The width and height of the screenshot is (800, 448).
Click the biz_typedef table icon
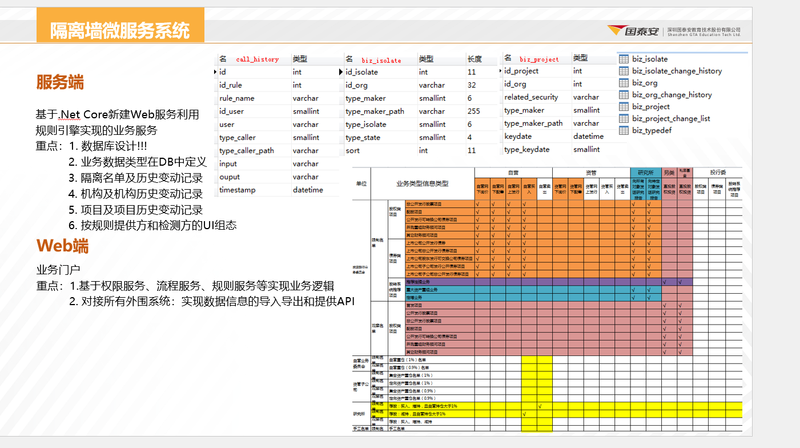coord(623,131)
